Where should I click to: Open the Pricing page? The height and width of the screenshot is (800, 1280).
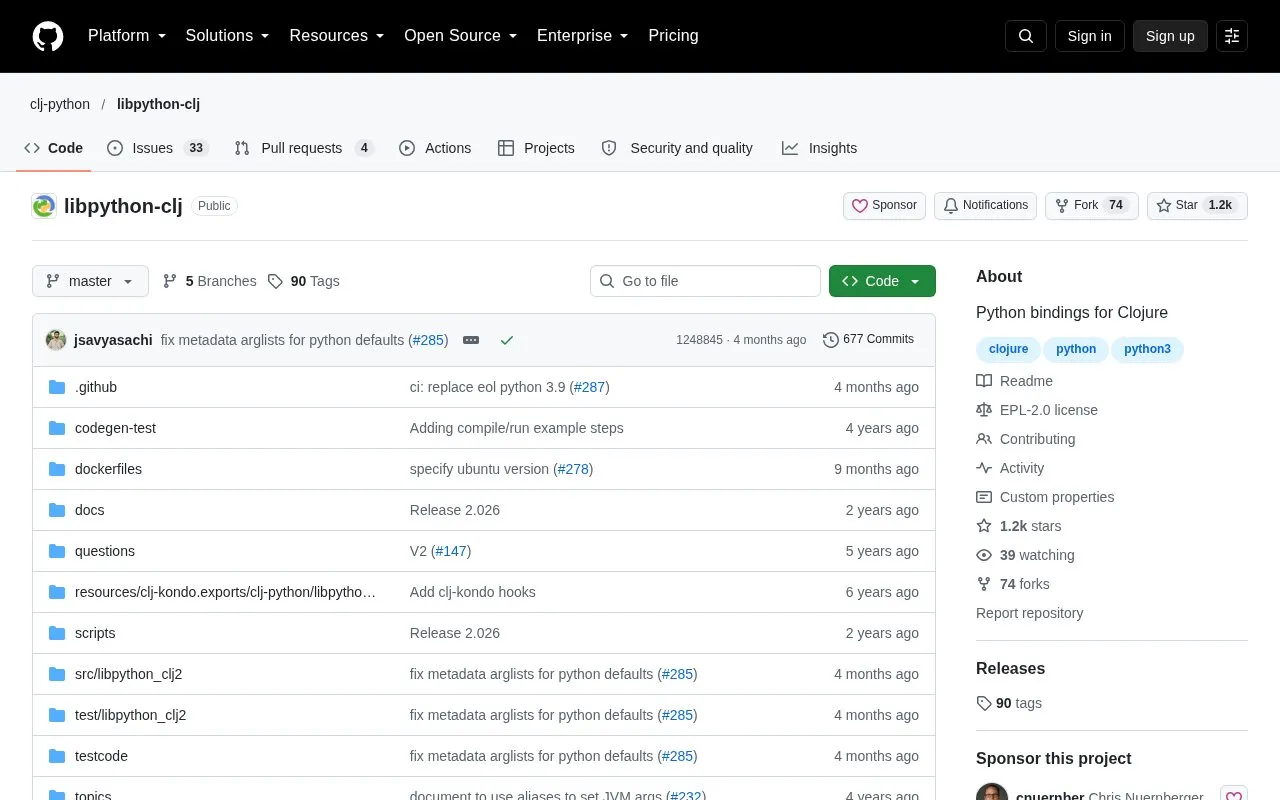point(673,36)
